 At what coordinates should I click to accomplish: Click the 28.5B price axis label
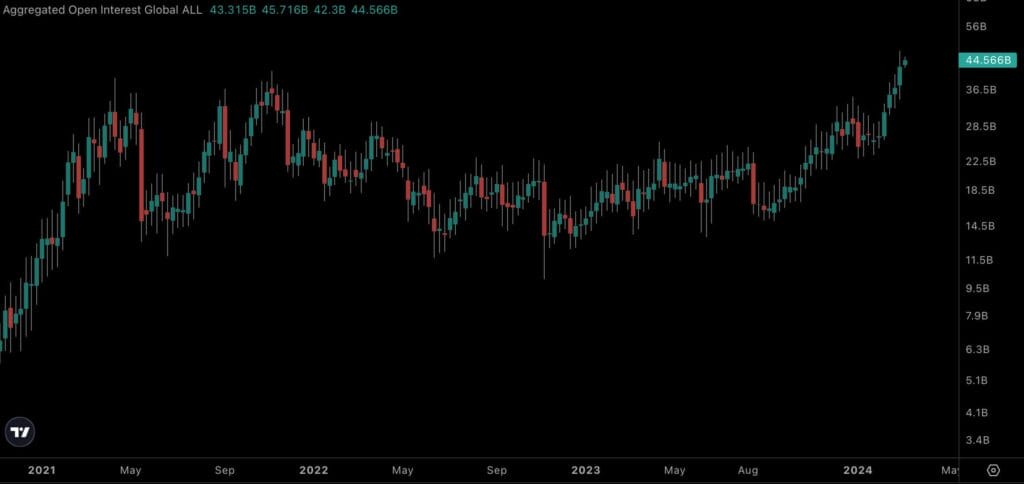[980, 126]
